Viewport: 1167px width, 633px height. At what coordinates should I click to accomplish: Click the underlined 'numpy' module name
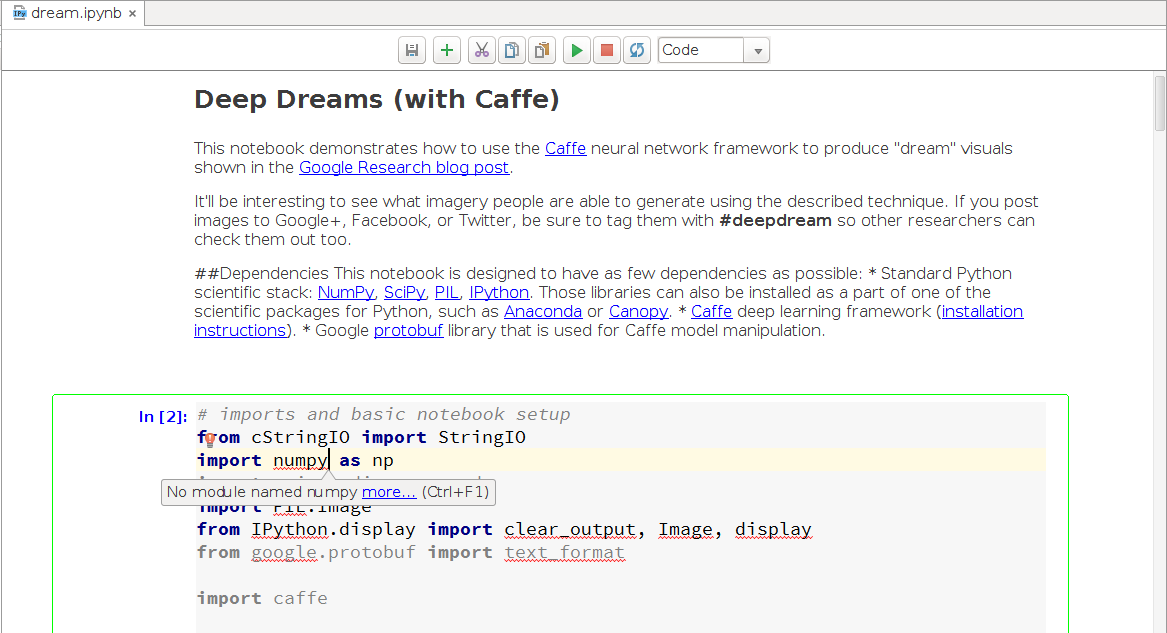301,460
